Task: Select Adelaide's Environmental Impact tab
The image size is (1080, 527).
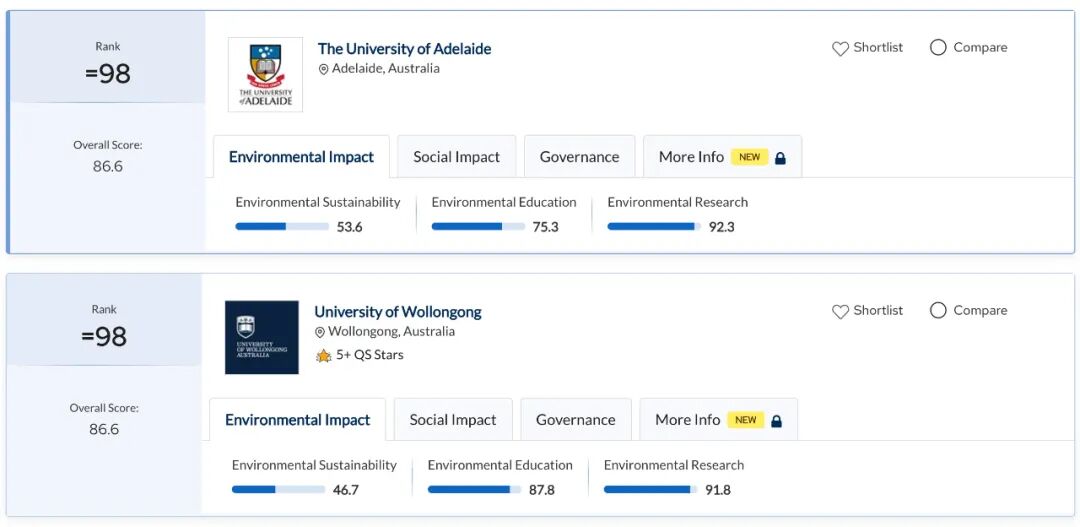Action: [x=301, y=157]
